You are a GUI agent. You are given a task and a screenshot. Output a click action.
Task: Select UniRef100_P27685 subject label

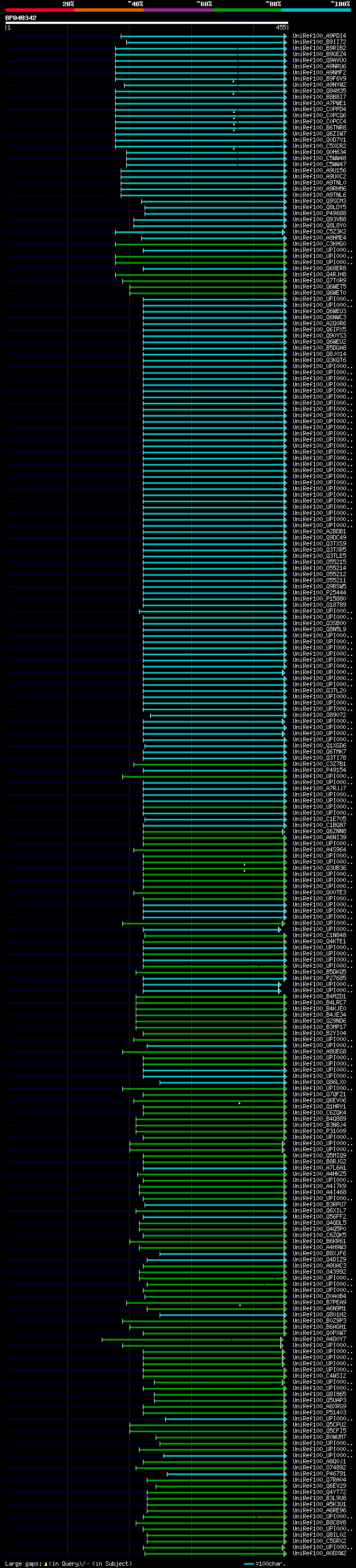319,978
